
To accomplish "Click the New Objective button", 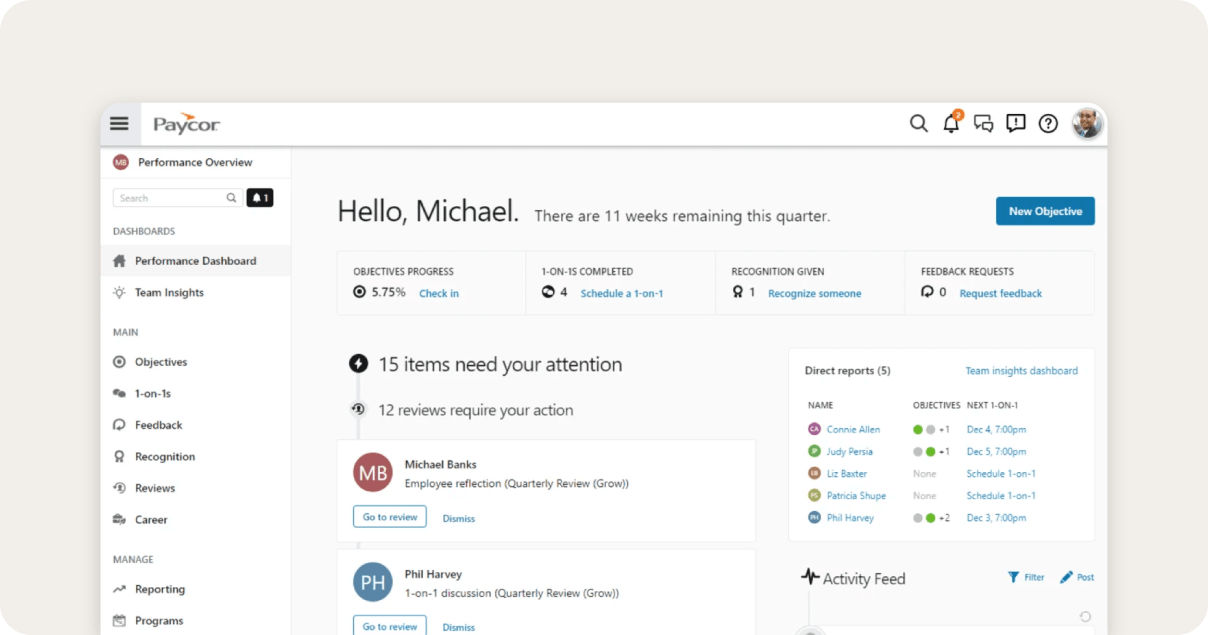I will (1045, 211).
